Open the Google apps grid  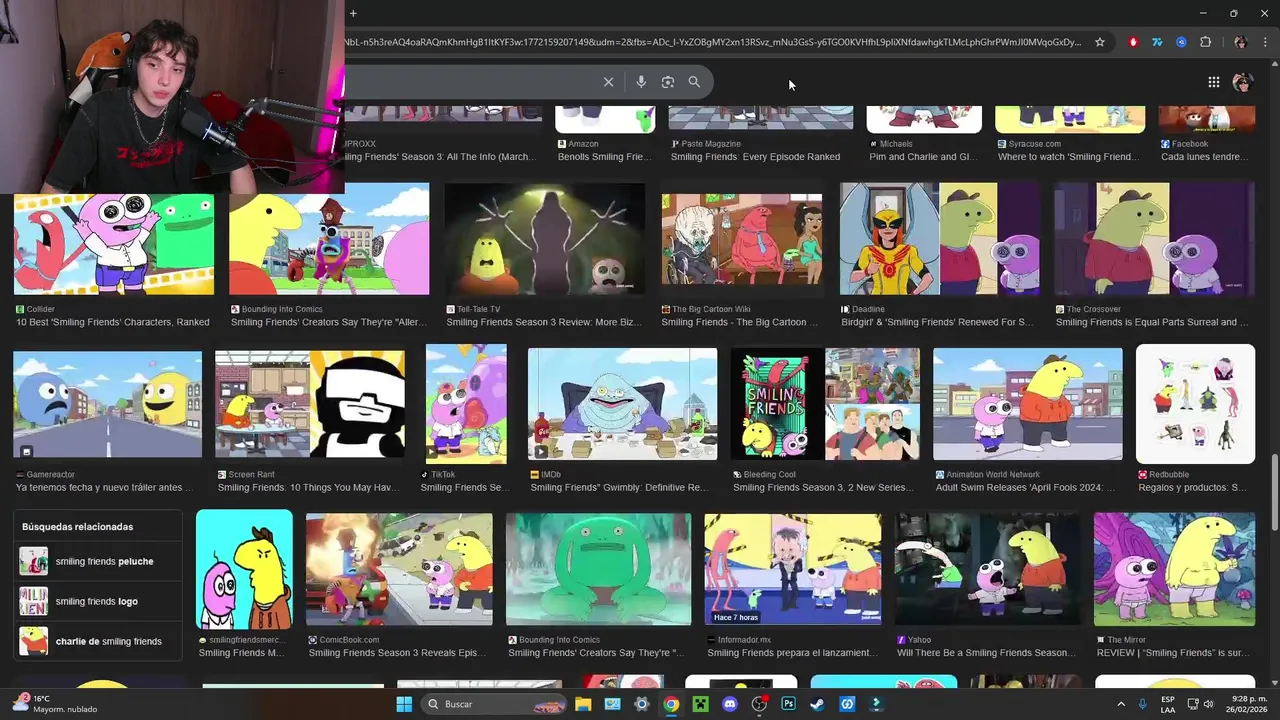(1213, 82)
